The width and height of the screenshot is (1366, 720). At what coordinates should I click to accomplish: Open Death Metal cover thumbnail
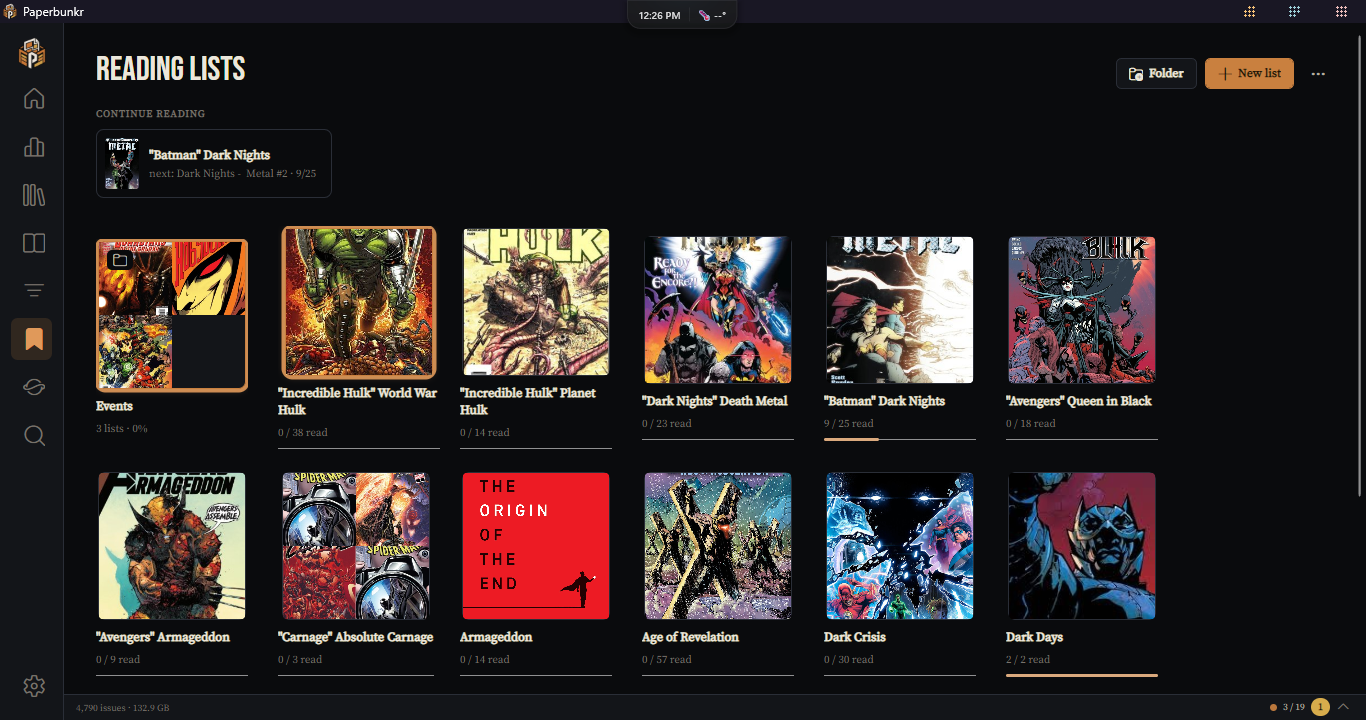pos(718,310)
